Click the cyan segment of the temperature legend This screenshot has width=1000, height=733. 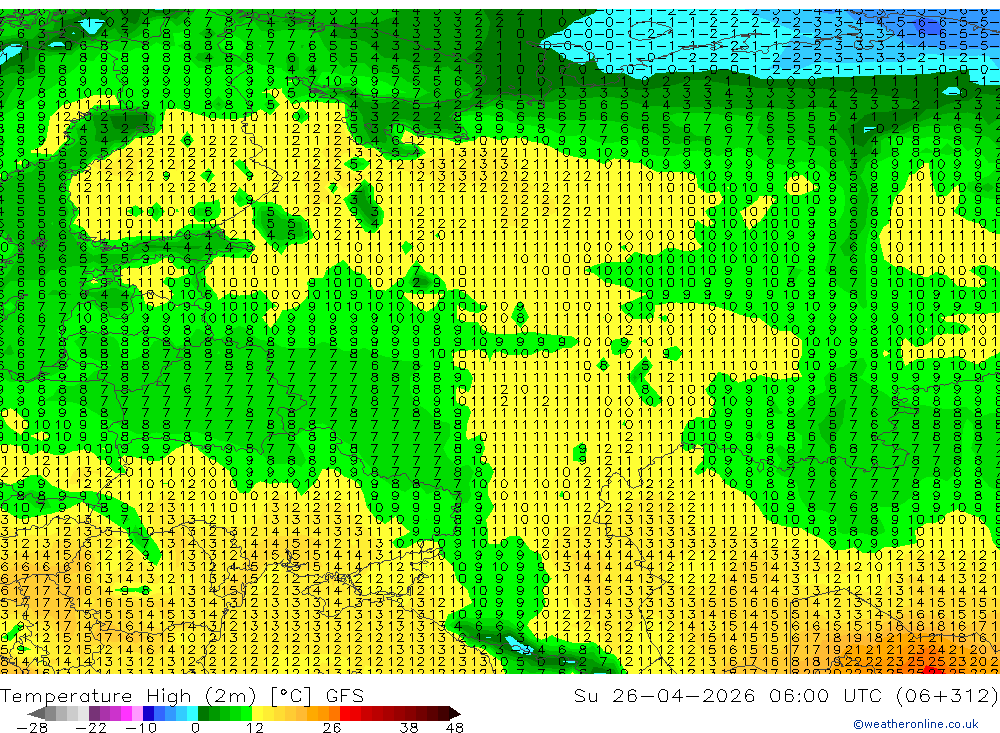click(x=192, y=714)
